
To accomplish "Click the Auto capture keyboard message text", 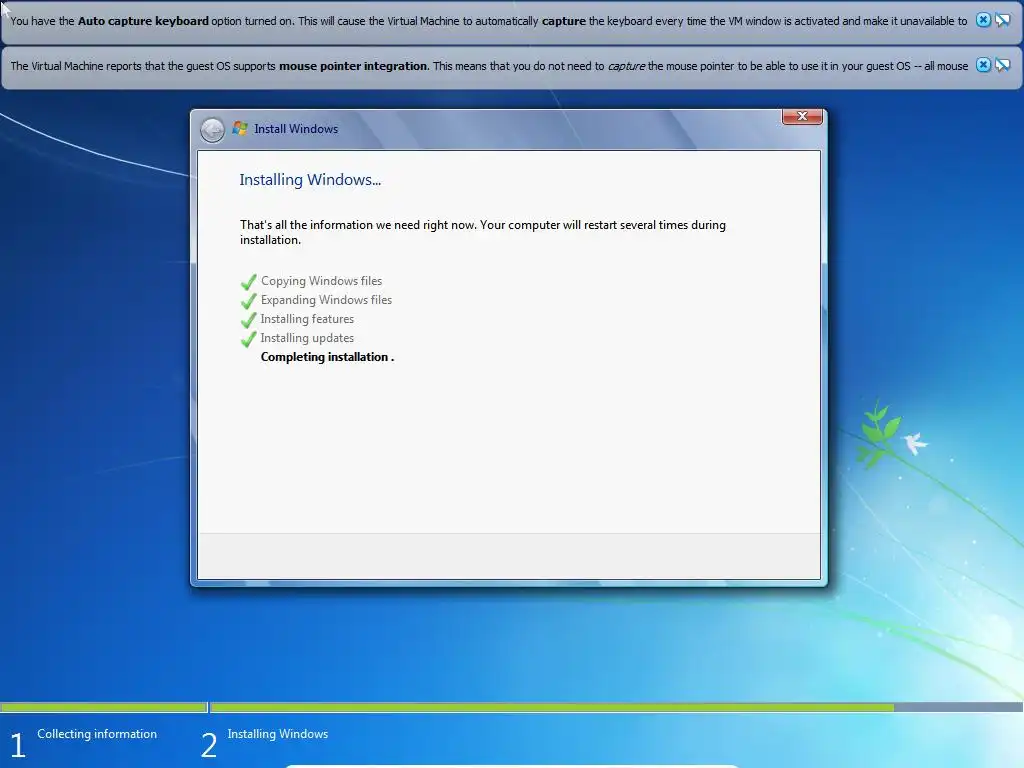I will coord(488,21).
